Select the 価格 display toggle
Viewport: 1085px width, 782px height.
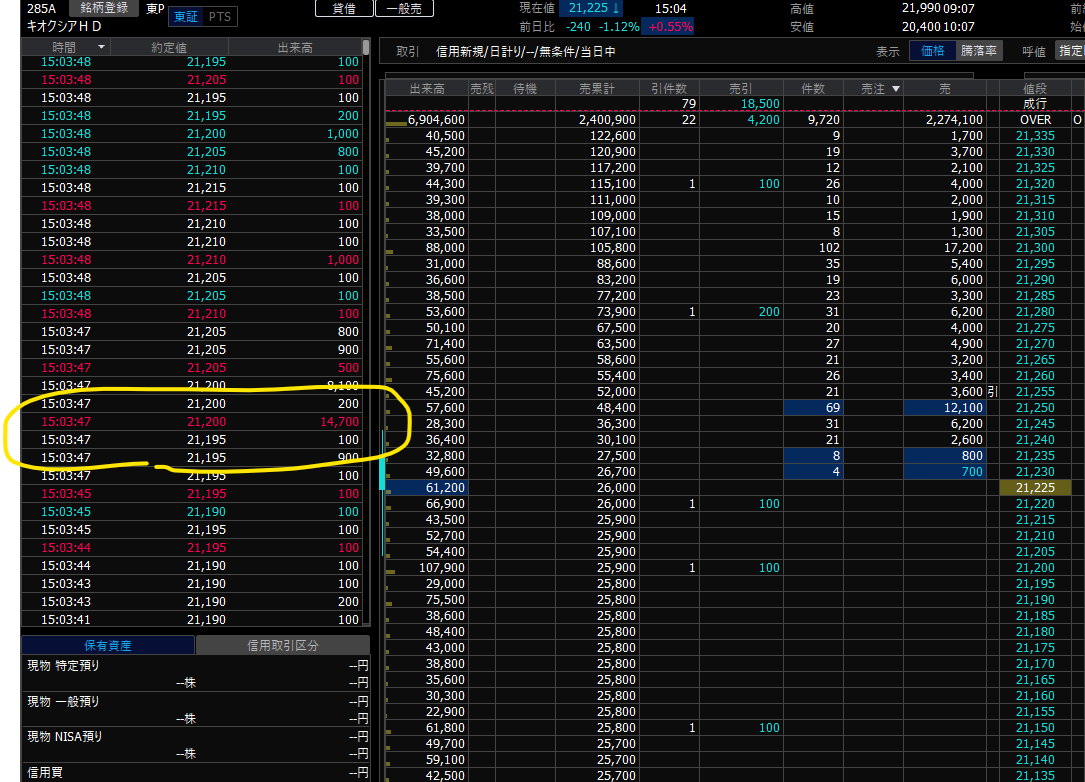coord(932,51)
